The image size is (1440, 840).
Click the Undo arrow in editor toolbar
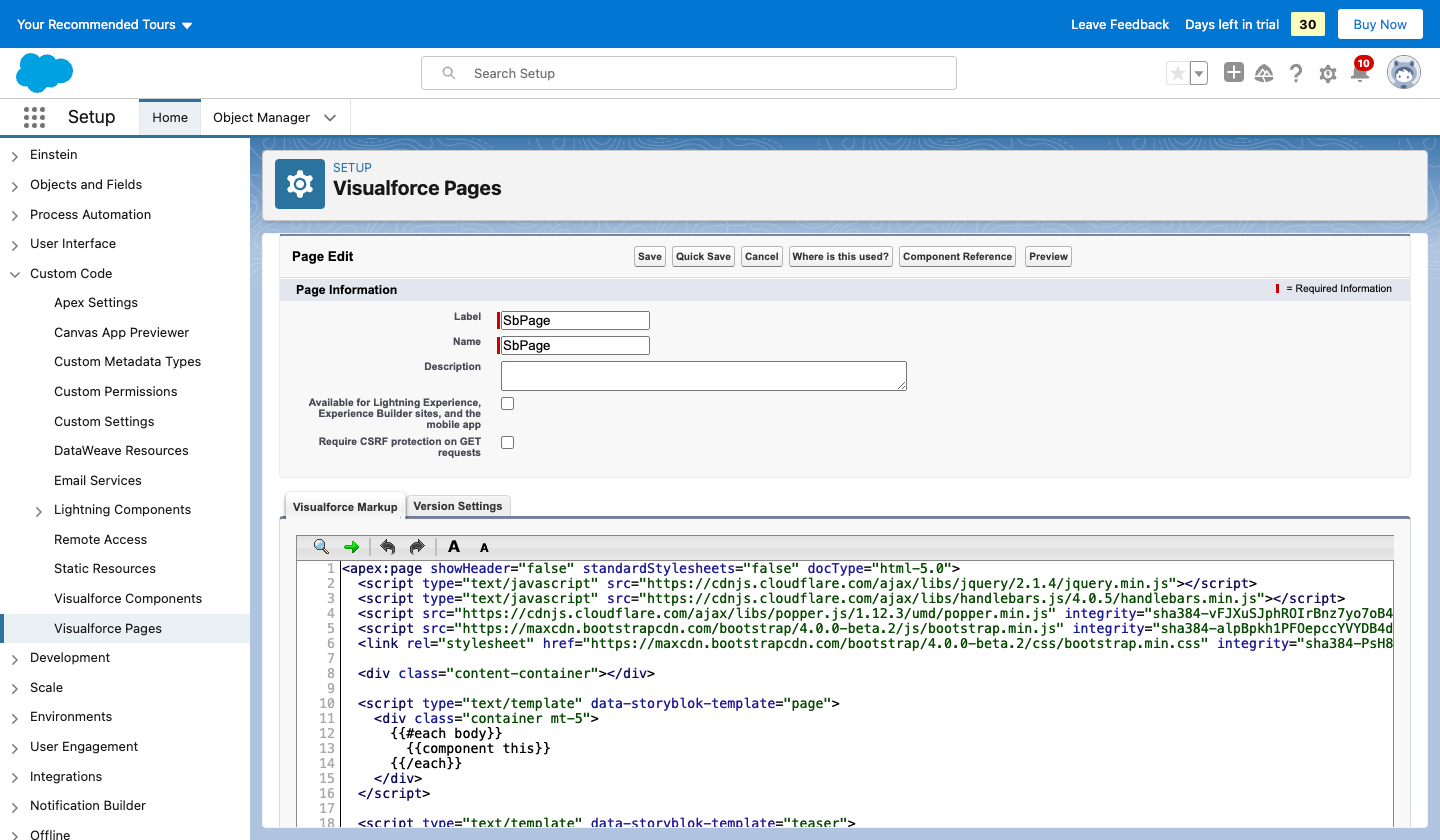(x=388, y=547)
